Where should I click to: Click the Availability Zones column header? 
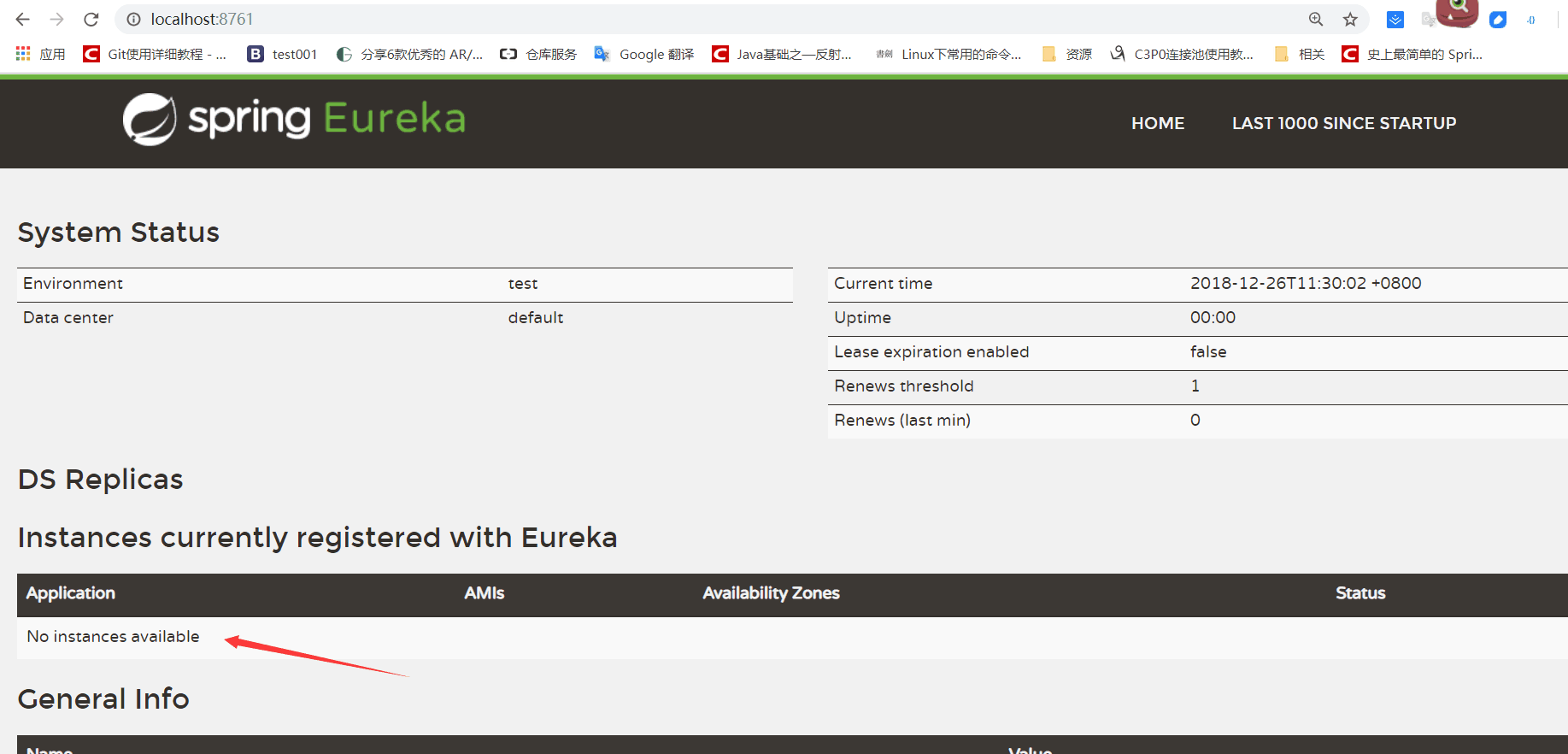tap(772, 593)
